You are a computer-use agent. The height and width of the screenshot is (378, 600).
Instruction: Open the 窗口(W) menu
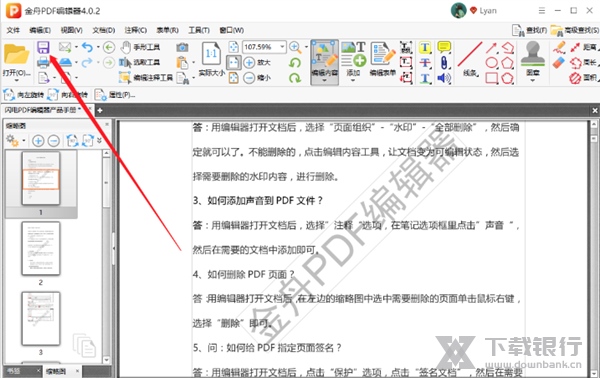coord(232,30)
